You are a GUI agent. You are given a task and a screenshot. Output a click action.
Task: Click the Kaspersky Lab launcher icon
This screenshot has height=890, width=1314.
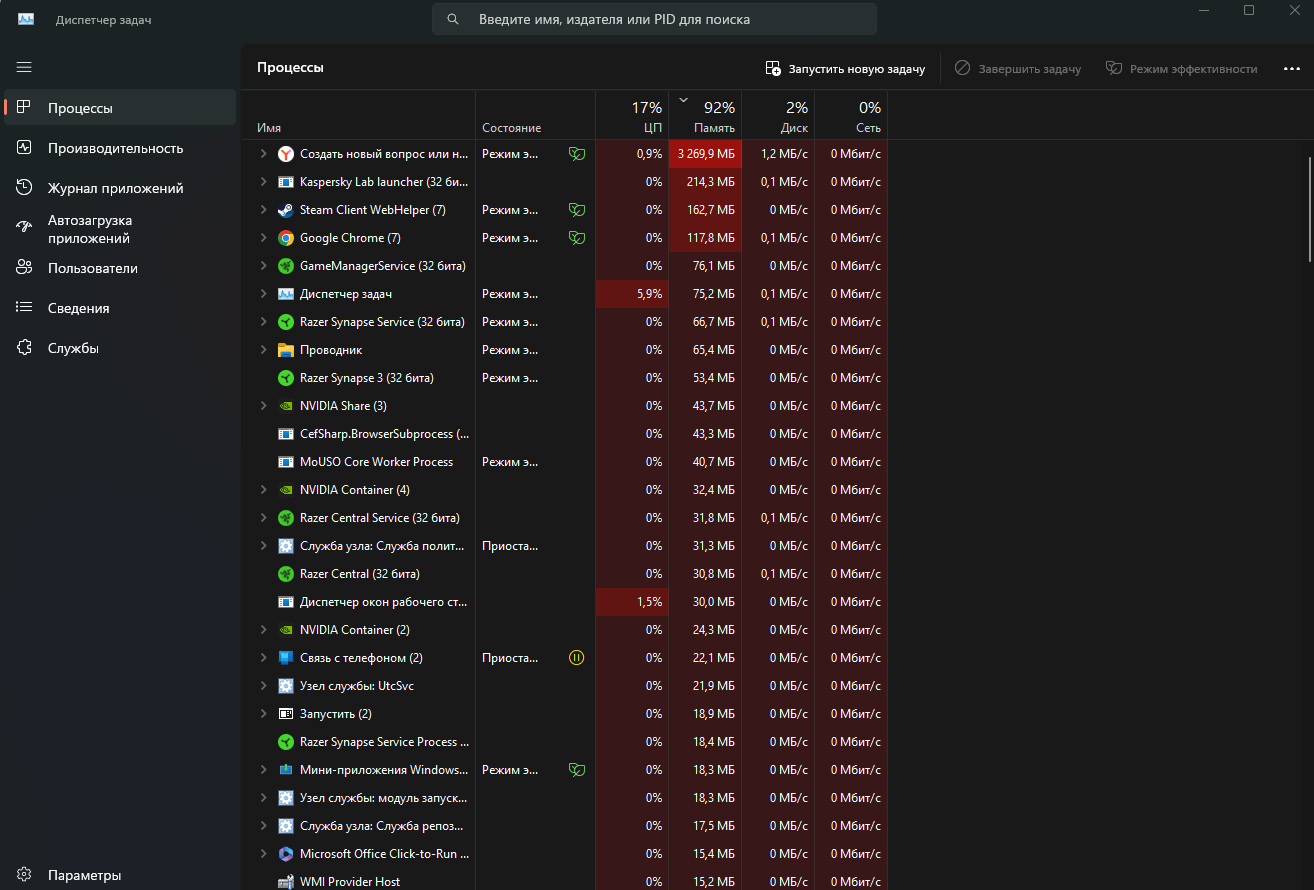coord(286,182)
